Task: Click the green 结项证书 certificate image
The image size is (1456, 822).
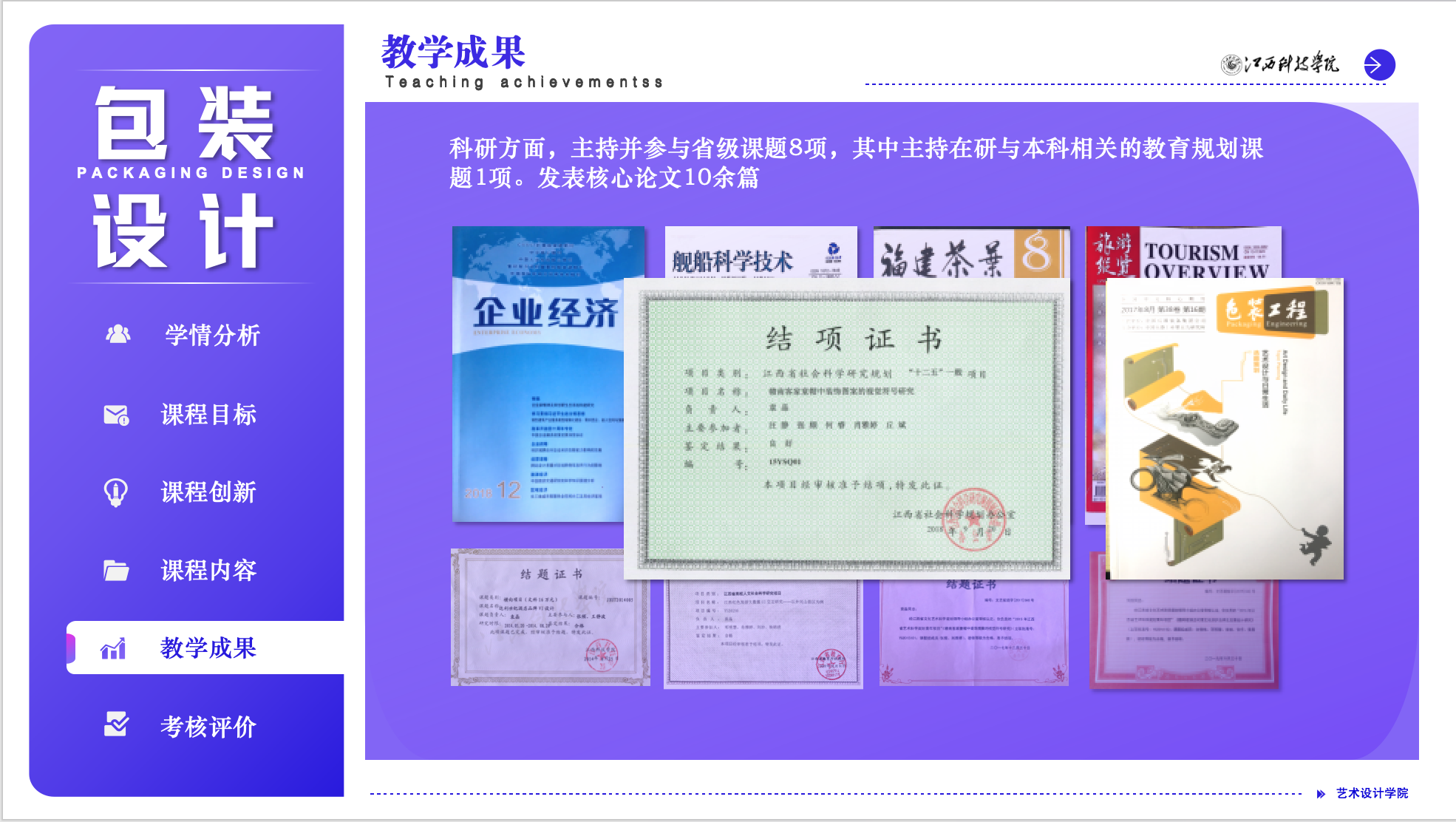Action: pyautogui.click(x=847, y=429)
